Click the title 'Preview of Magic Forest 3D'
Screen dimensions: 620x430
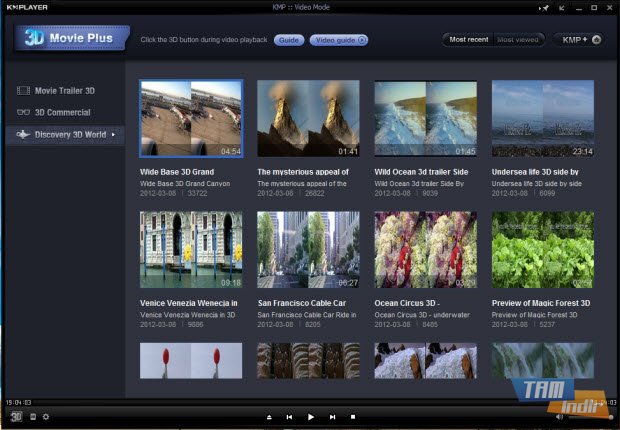pyautogui.click(x=541, y=303)
